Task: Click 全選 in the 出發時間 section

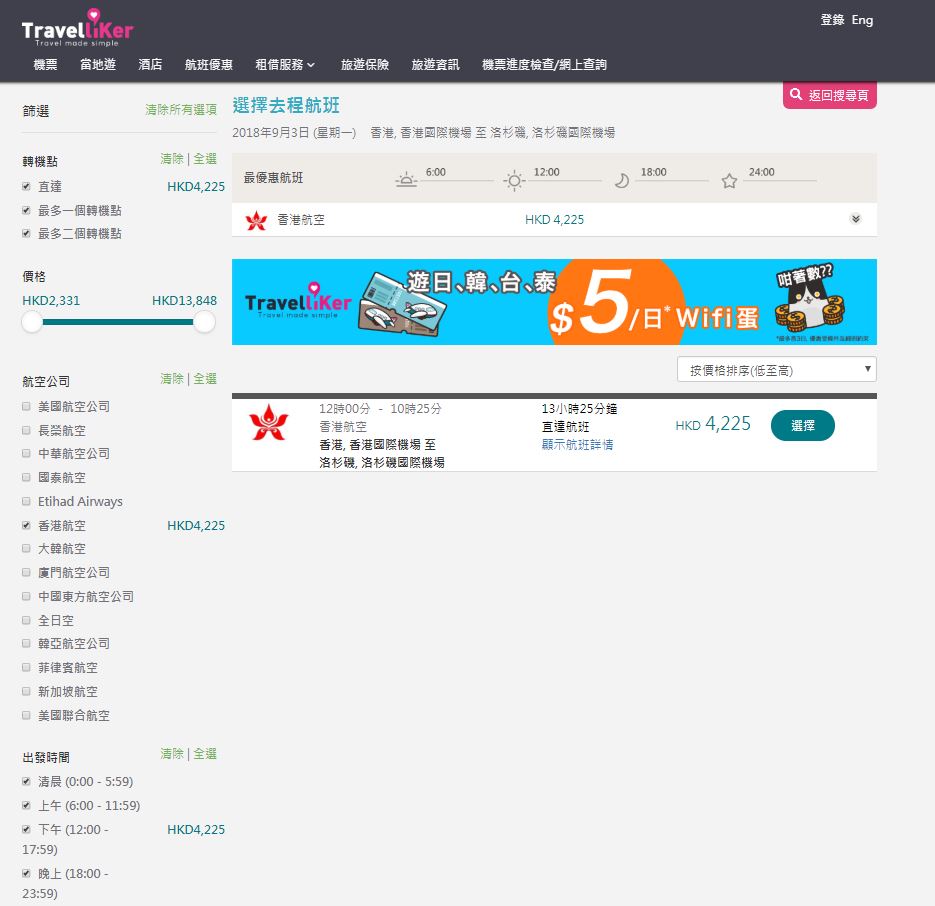Action: pos(205,754)
